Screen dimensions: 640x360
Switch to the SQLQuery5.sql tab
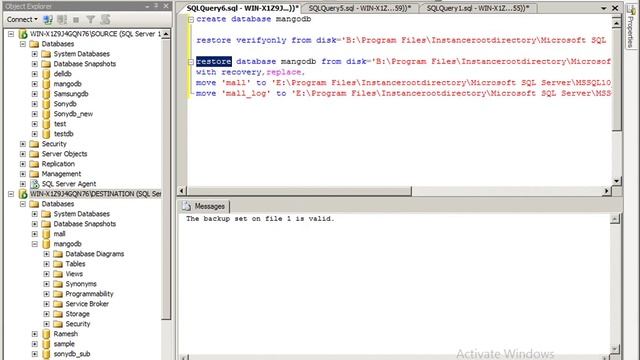click(360, 8)
